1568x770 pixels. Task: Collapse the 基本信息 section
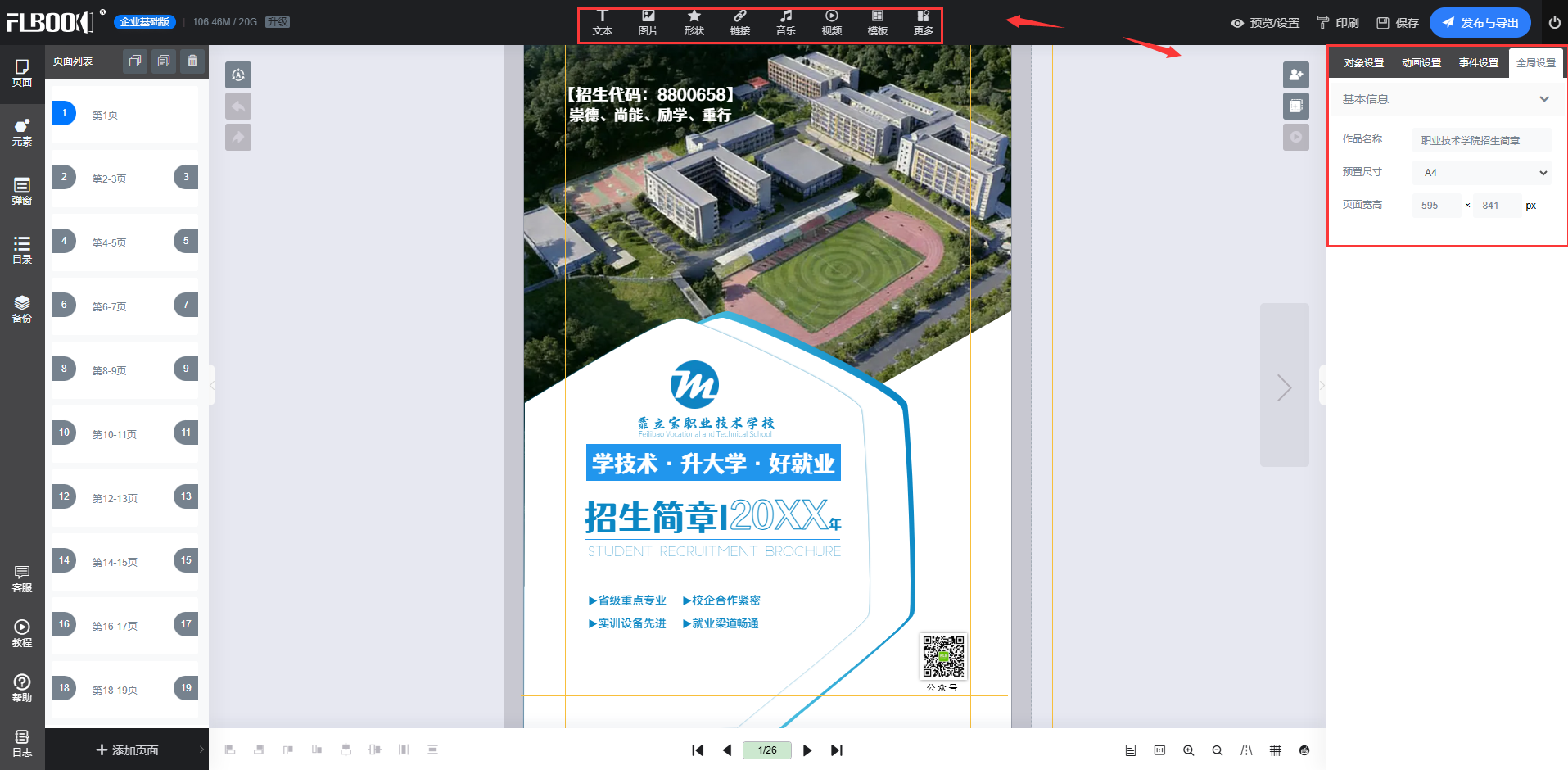pos(1543,99)
